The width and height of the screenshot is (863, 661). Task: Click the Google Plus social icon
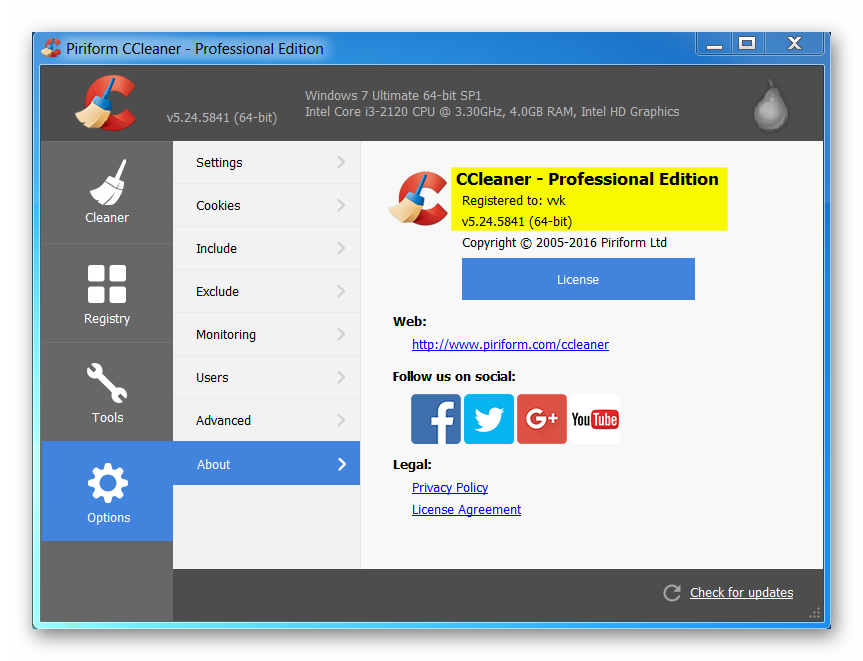(542, 419)
